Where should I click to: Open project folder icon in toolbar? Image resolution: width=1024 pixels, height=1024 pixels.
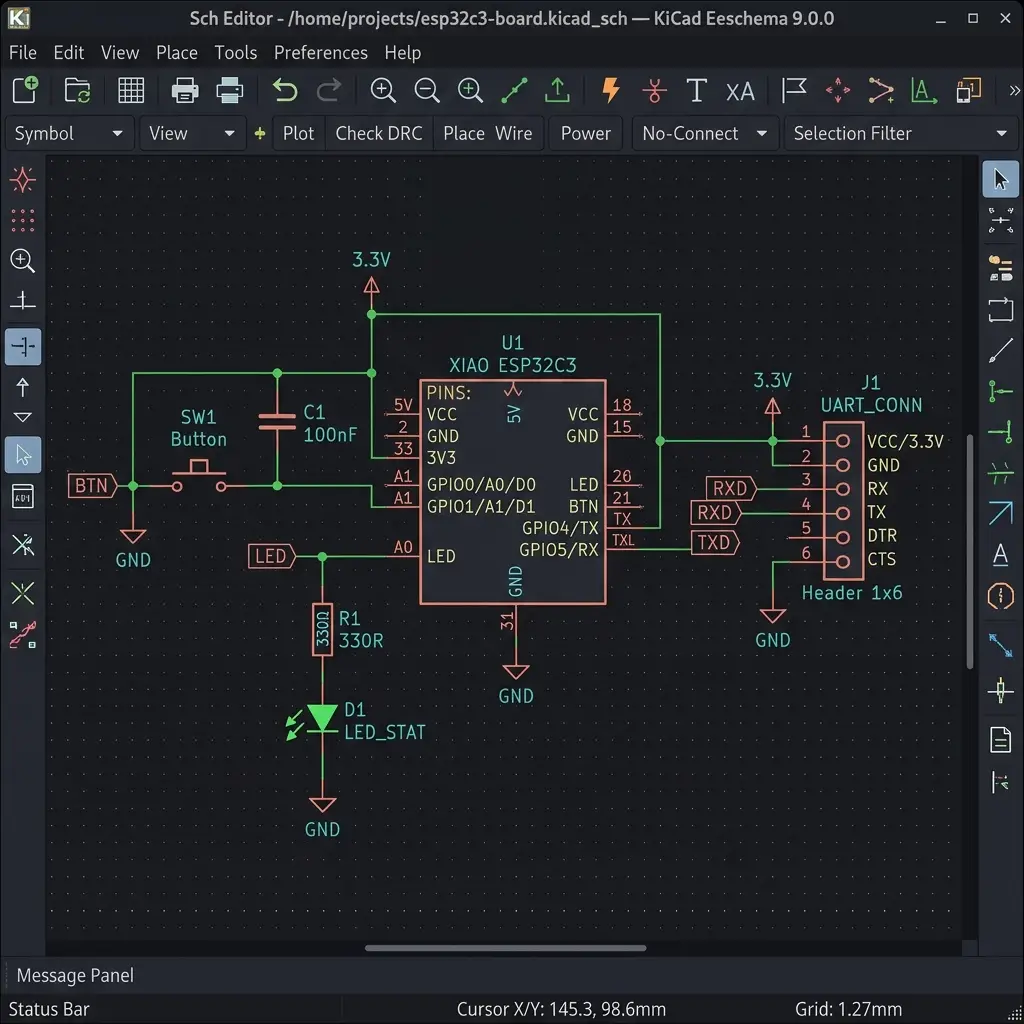[77, 90]
